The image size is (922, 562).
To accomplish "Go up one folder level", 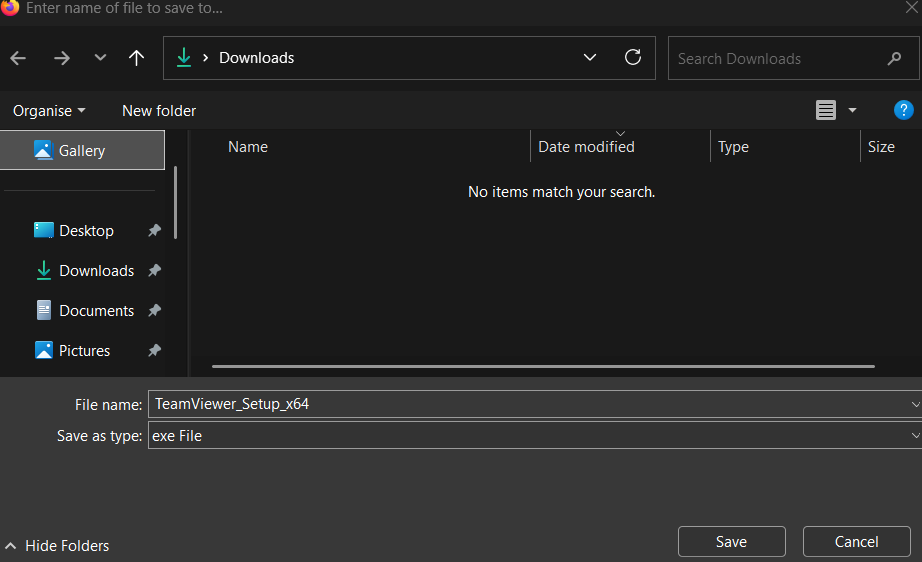I will coord(137,58).
